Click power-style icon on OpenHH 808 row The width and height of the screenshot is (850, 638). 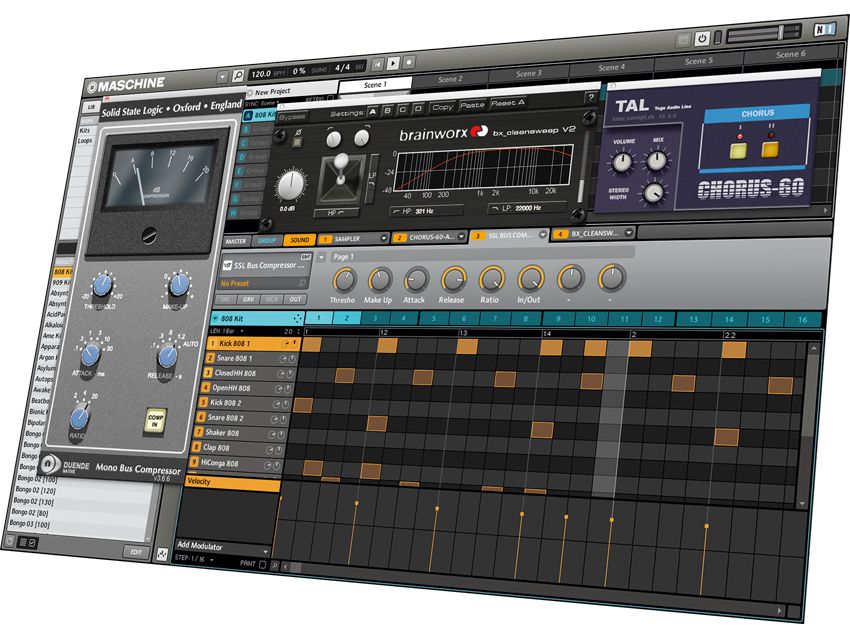(287, 389)
